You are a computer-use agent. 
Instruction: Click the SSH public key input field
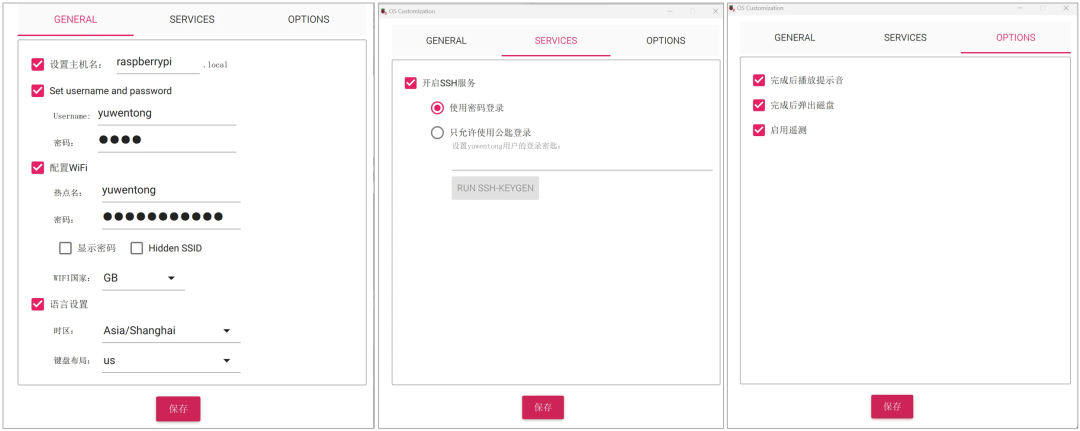(582, 162)
